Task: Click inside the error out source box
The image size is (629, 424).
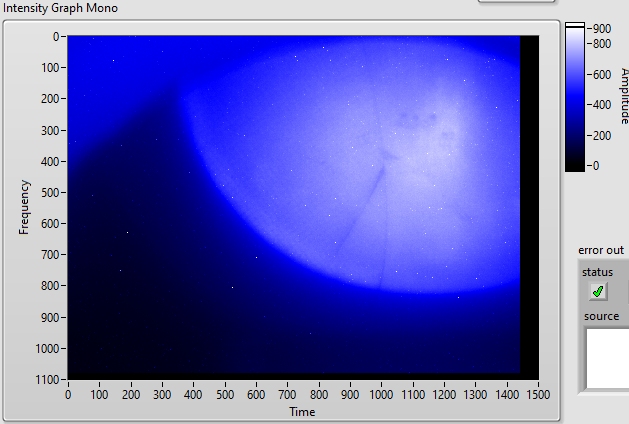Action: coord(607,358)
